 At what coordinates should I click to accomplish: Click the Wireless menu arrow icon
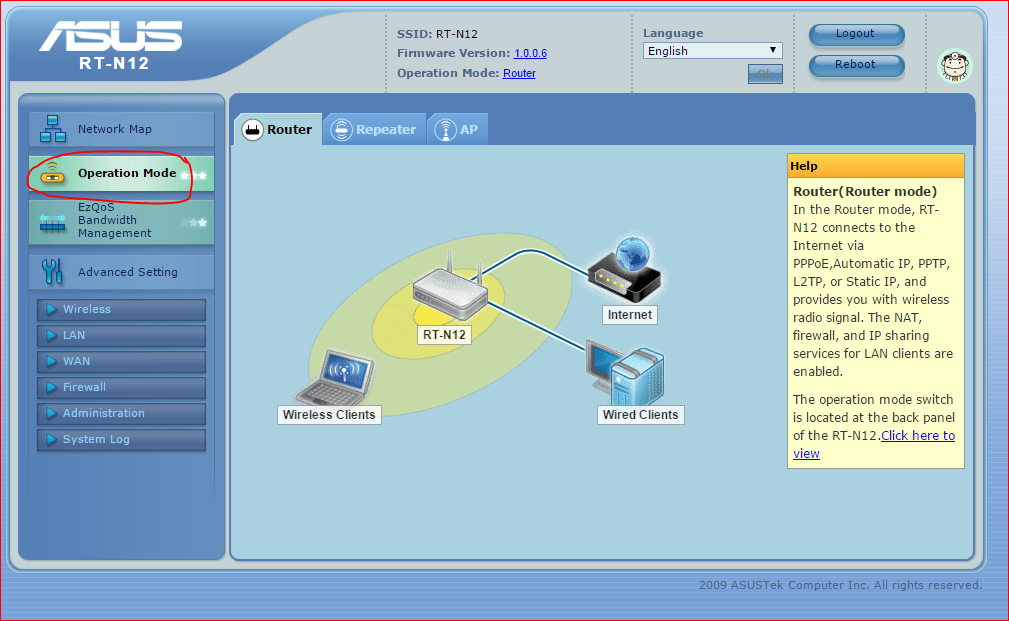tap(51, 310)
